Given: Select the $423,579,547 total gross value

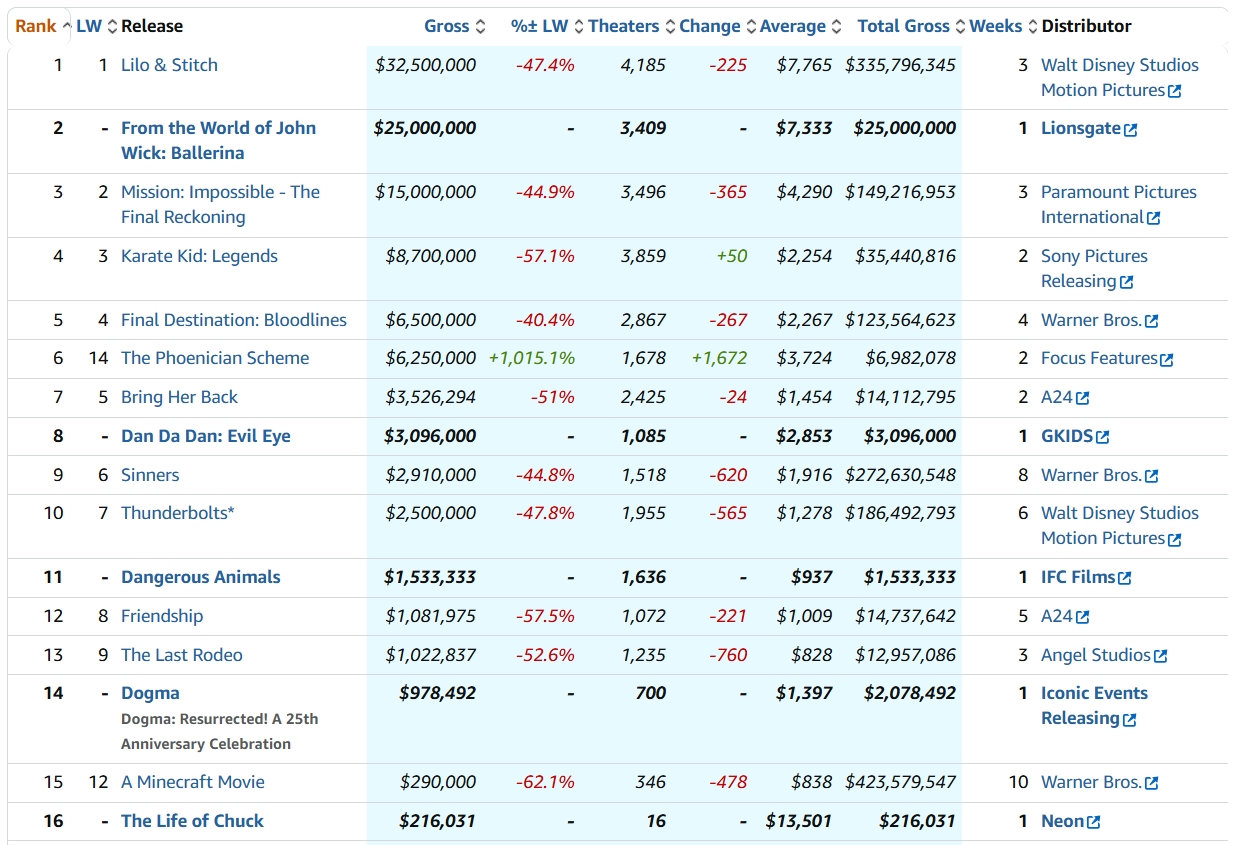Looking at the screenshot, I should (x=901, y=782).
